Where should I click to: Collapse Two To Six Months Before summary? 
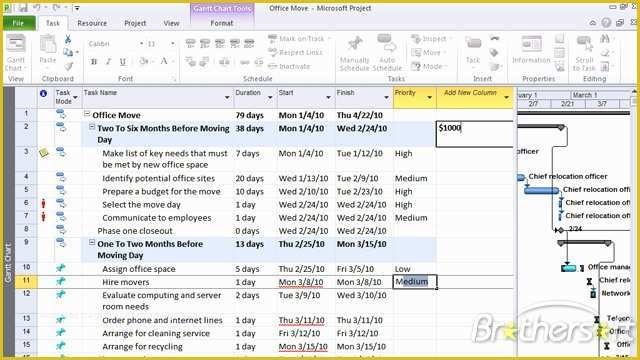(92, 127)
